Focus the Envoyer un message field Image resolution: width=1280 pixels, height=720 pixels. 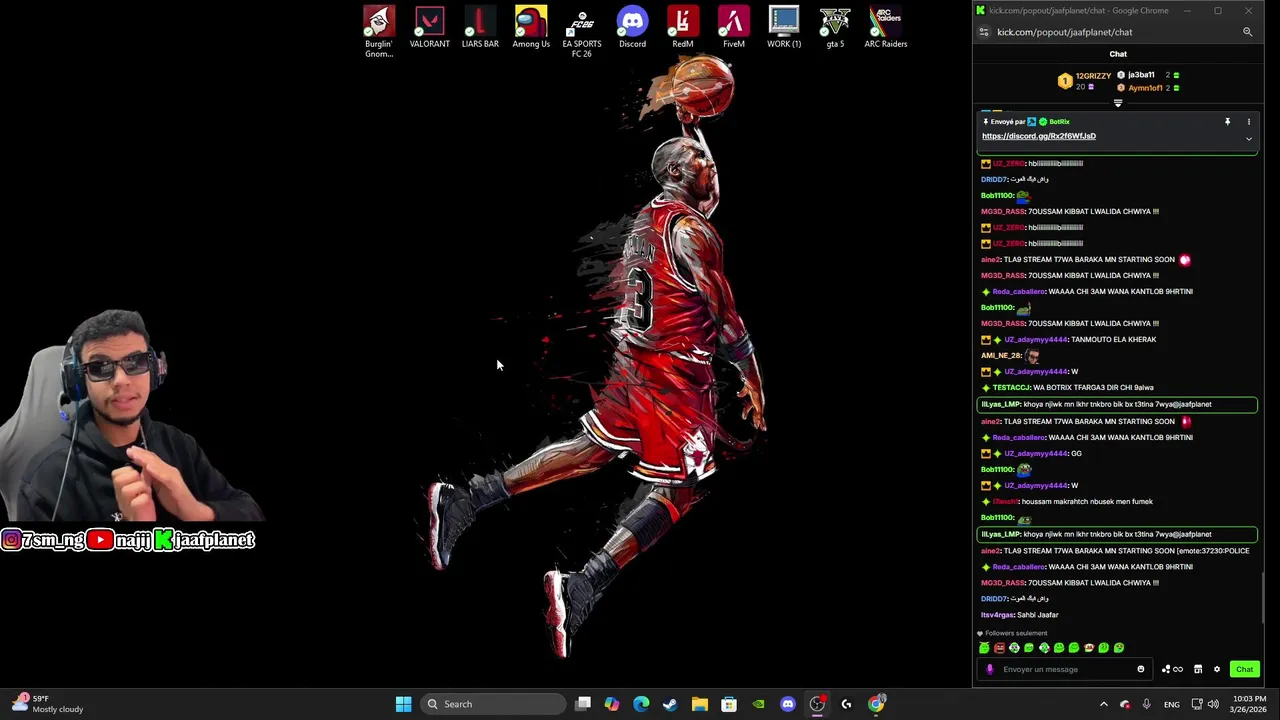1065,669
